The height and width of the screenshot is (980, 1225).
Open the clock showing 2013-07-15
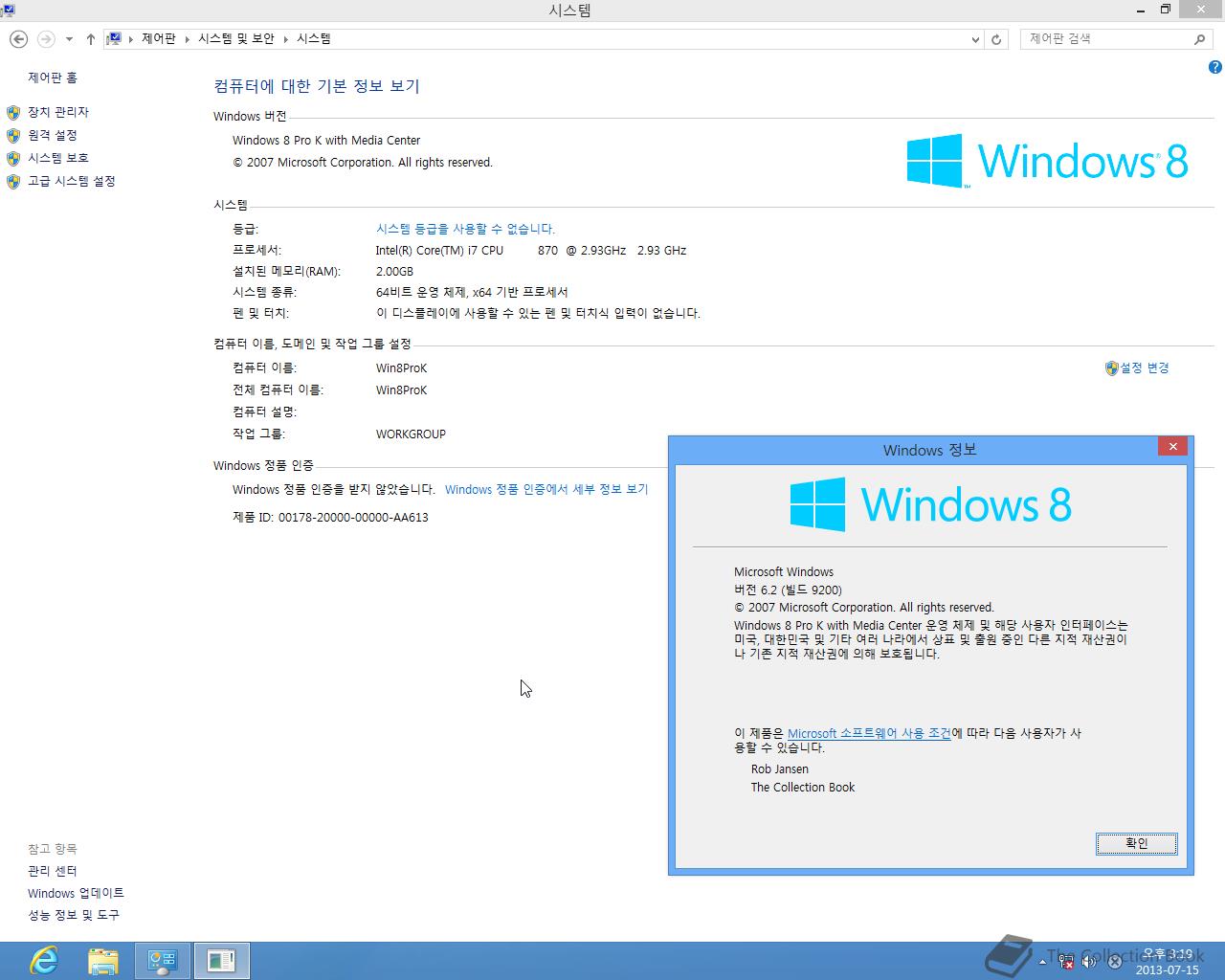pyautogui.click(x=1168, y=962)
